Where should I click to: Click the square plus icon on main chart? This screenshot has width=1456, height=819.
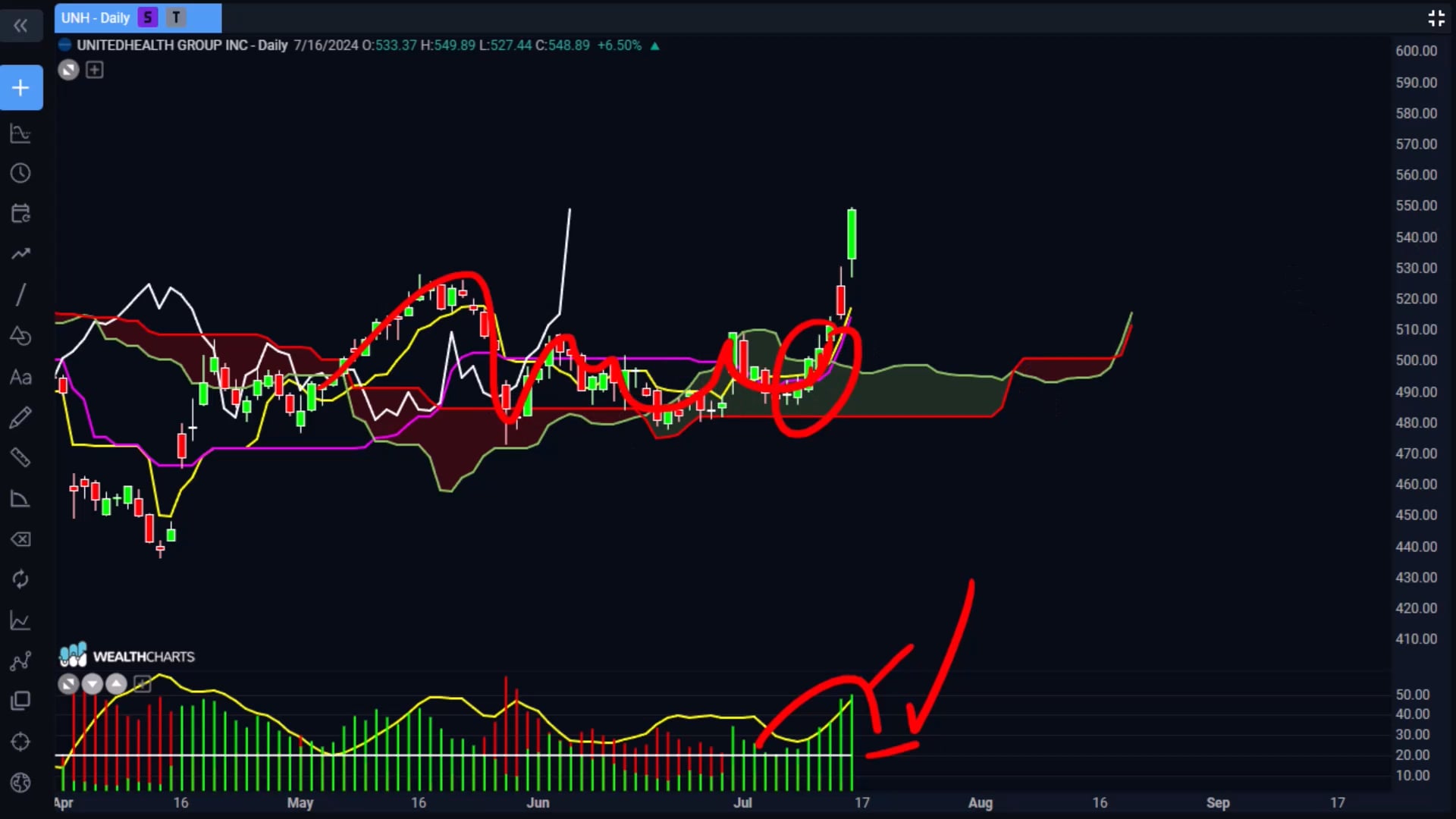pyautogui.click(x=95, y=71)
